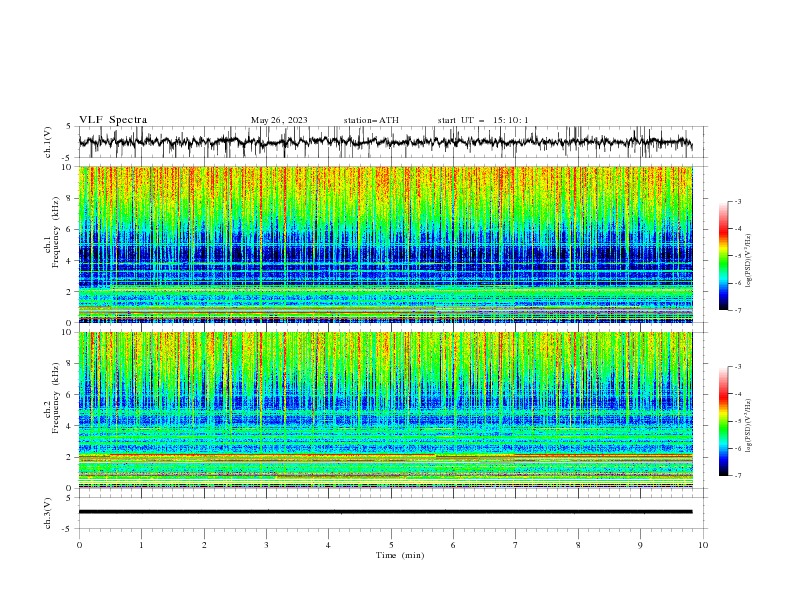Click the "-3" label on ch.1 color bar
This screenshot has height=612, width=792.
738,201
